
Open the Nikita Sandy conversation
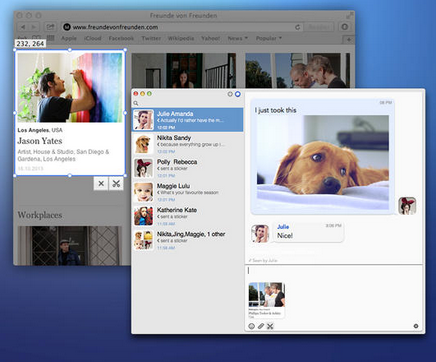[188, 144]
